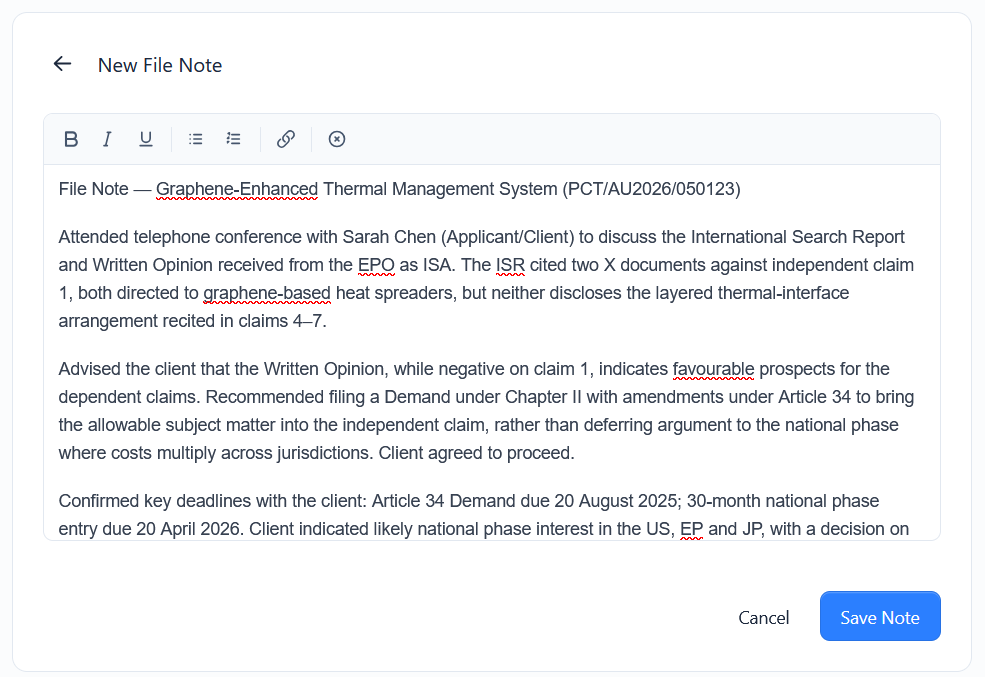Viewport: 985px width, 677px height.
Task: Toggle italic formatting
Action: point(107,139)
